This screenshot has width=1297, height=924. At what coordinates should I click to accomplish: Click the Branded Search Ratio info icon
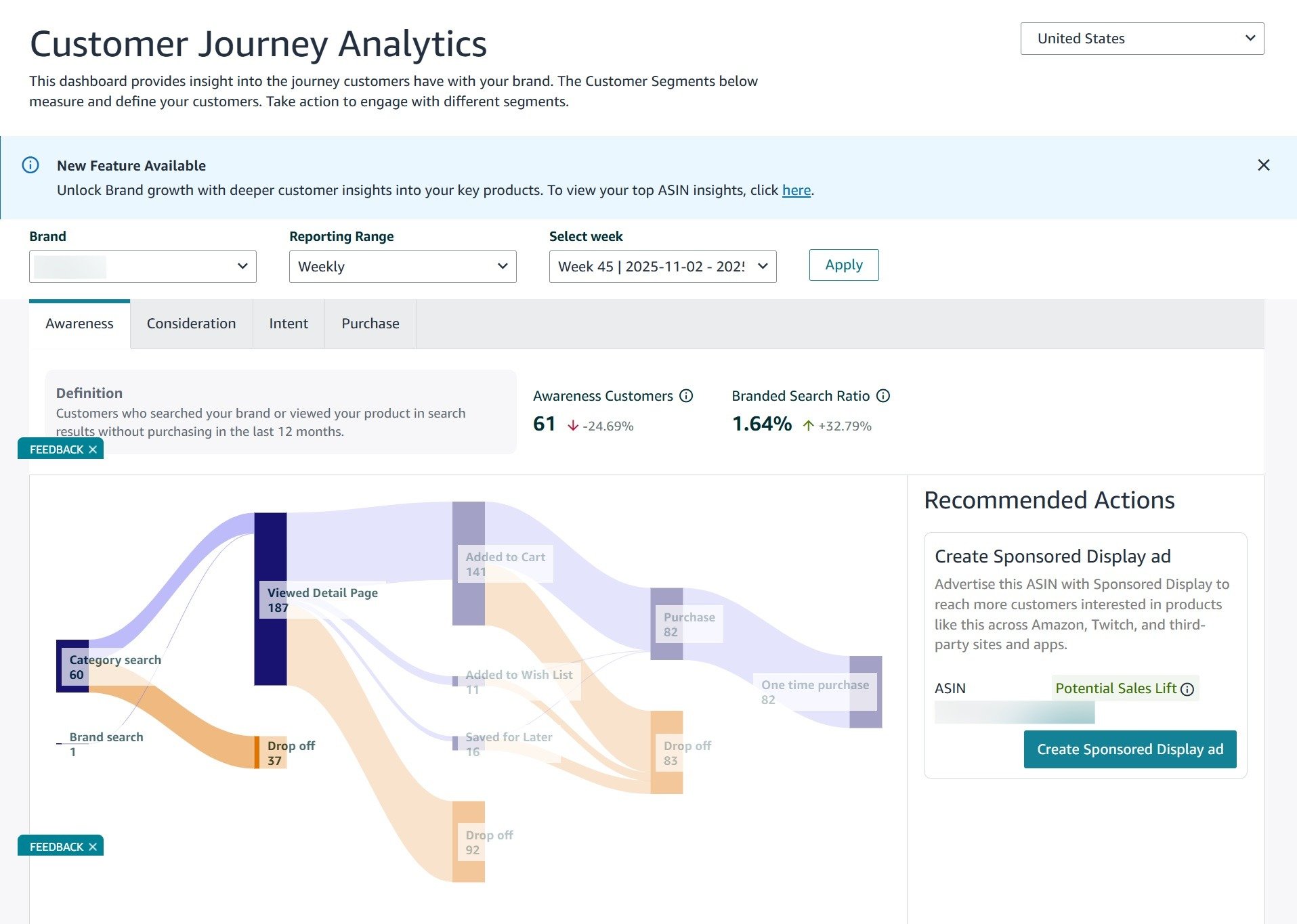[883, 396]
